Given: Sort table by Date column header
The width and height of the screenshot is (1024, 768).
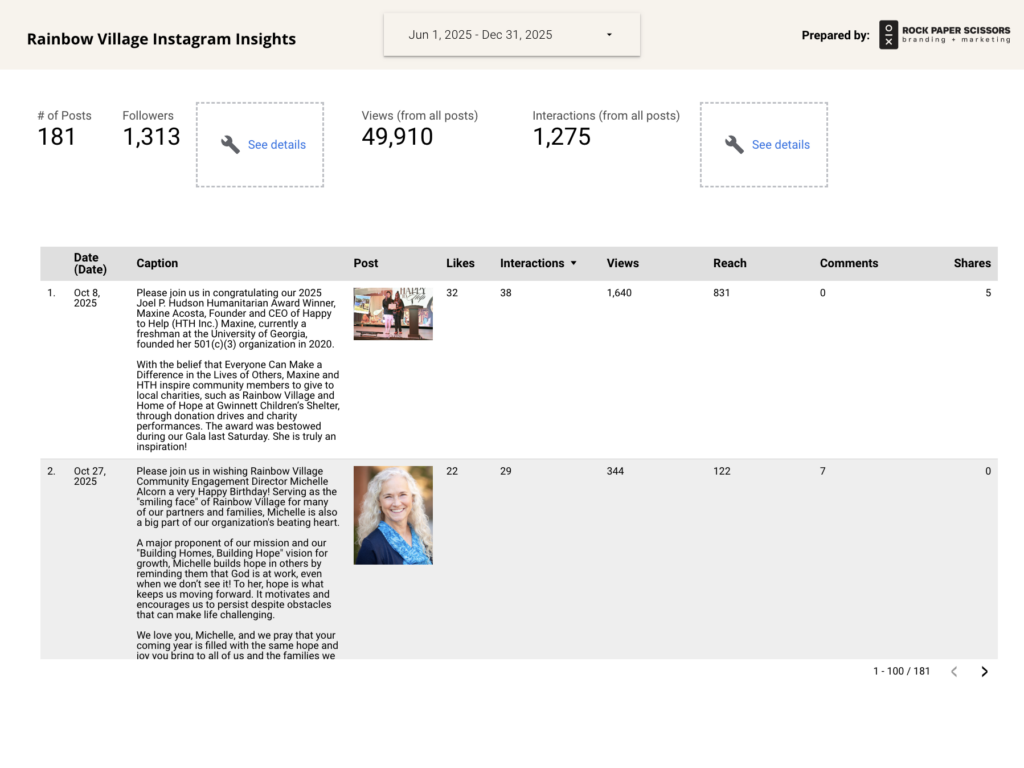Looking at the screenshot, I should click(x=89, y=263).
